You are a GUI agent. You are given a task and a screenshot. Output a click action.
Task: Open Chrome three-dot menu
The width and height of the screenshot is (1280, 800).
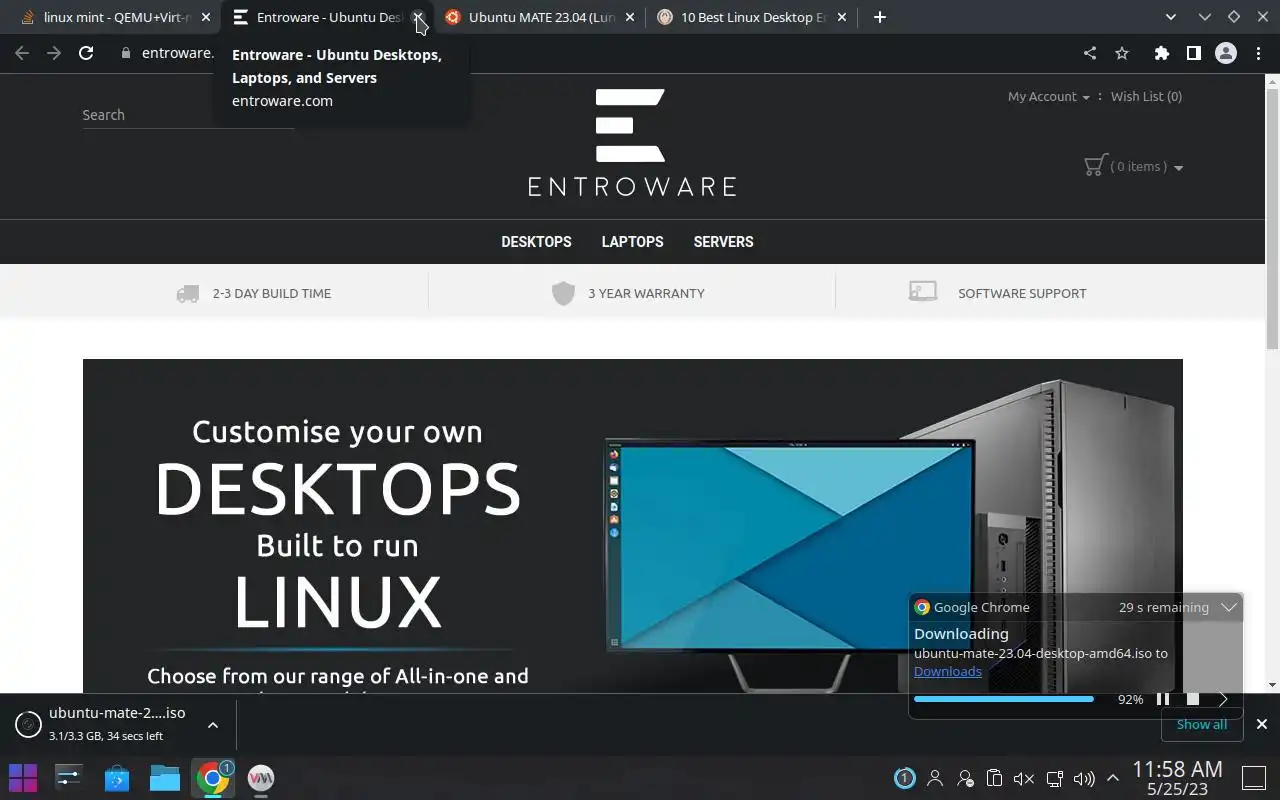tap(1259, 53)
